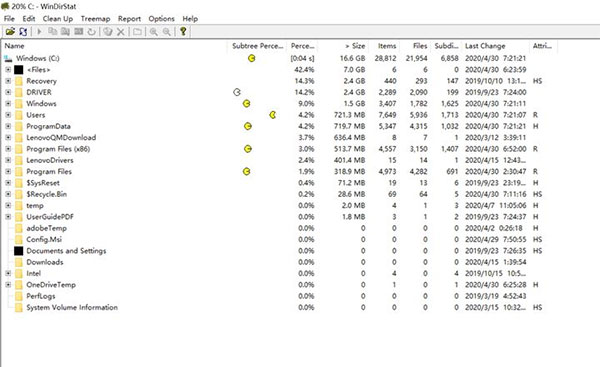The image size is (600, 367).
Task: Expand the Recovery folder node
Action: [8, 81]
